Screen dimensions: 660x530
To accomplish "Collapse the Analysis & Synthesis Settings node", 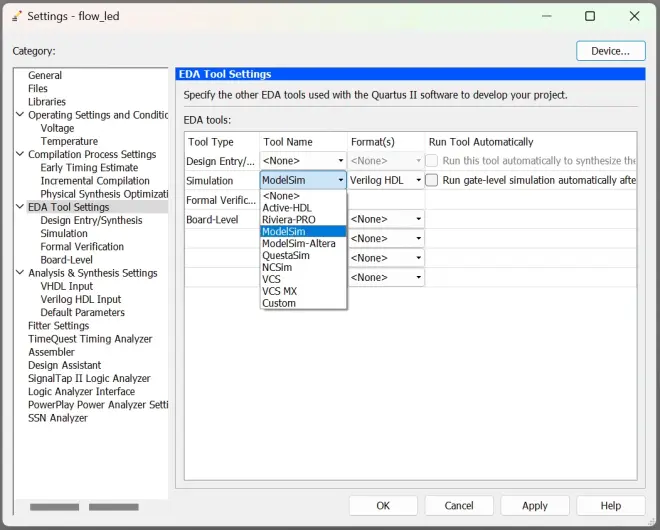I will 20,273.
